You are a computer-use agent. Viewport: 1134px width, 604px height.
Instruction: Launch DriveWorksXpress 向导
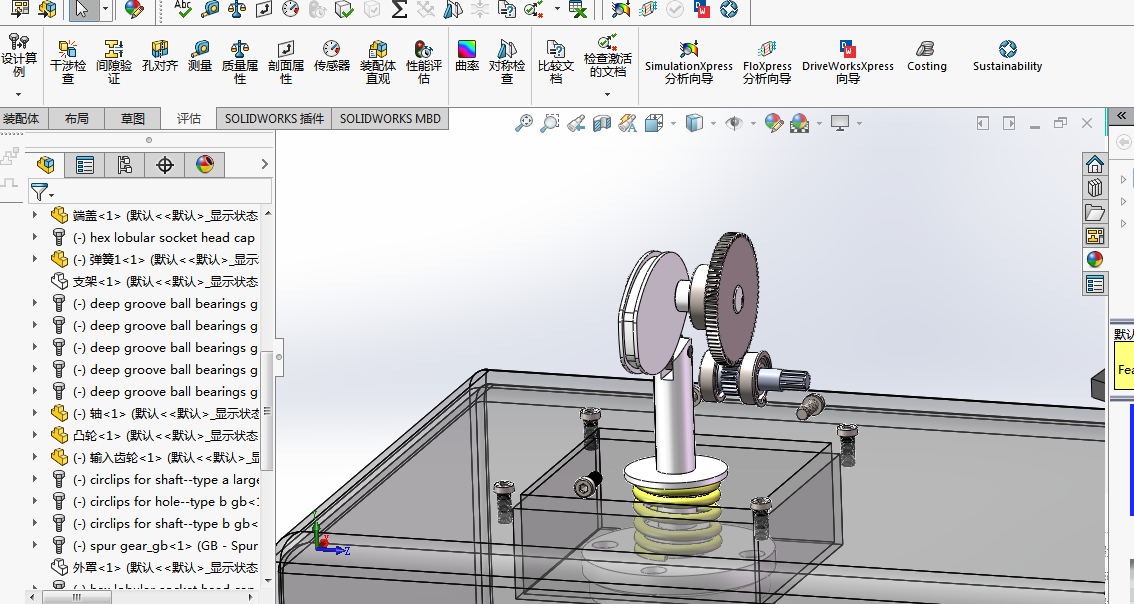848,62
